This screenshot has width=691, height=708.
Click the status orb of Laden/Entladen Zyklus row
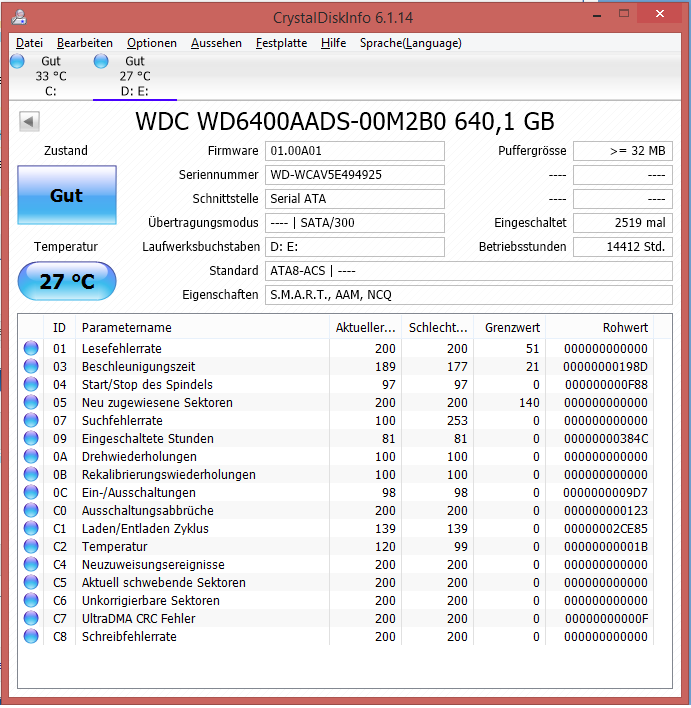pyautogui.click(x=31, y=528)
